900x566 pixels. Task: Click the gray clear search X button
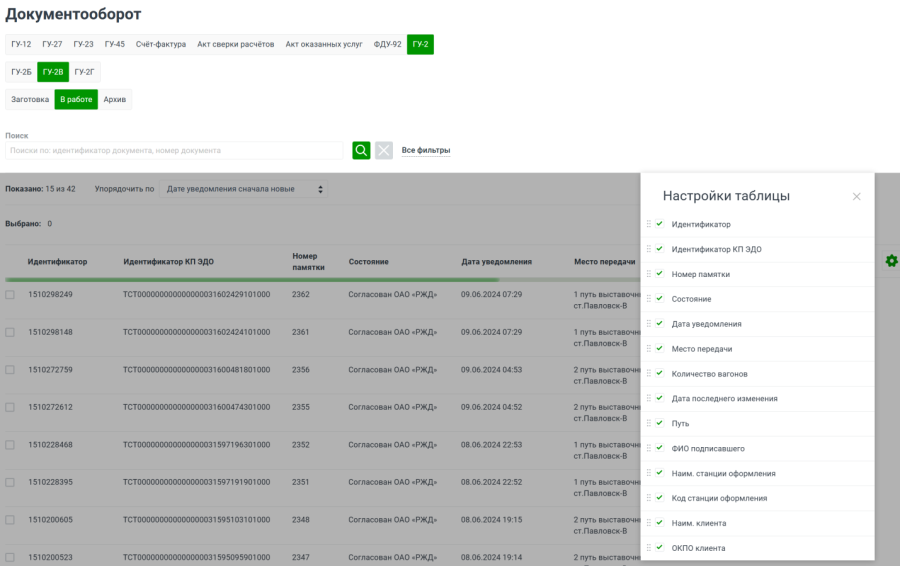click(384, 150)
